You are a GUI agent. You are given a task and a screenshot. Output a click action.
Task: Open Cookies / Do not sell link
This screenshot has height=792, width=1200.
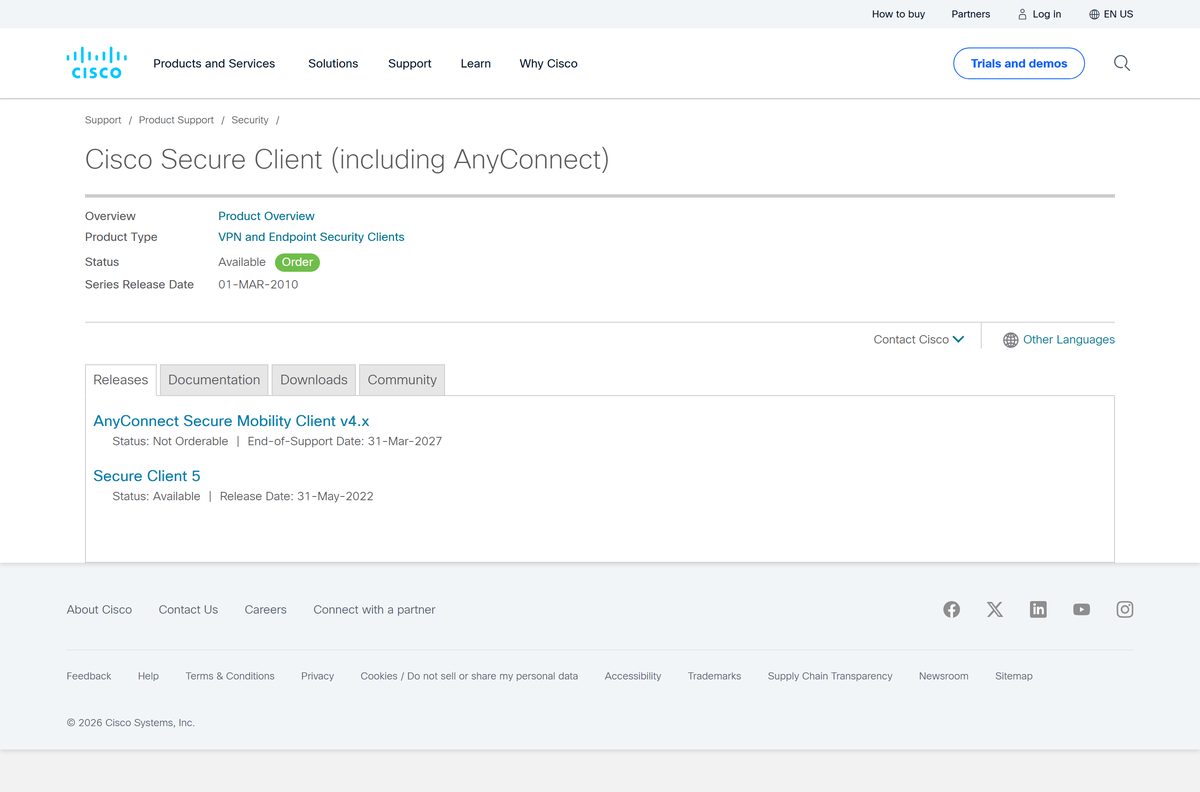tap(469, 676)
